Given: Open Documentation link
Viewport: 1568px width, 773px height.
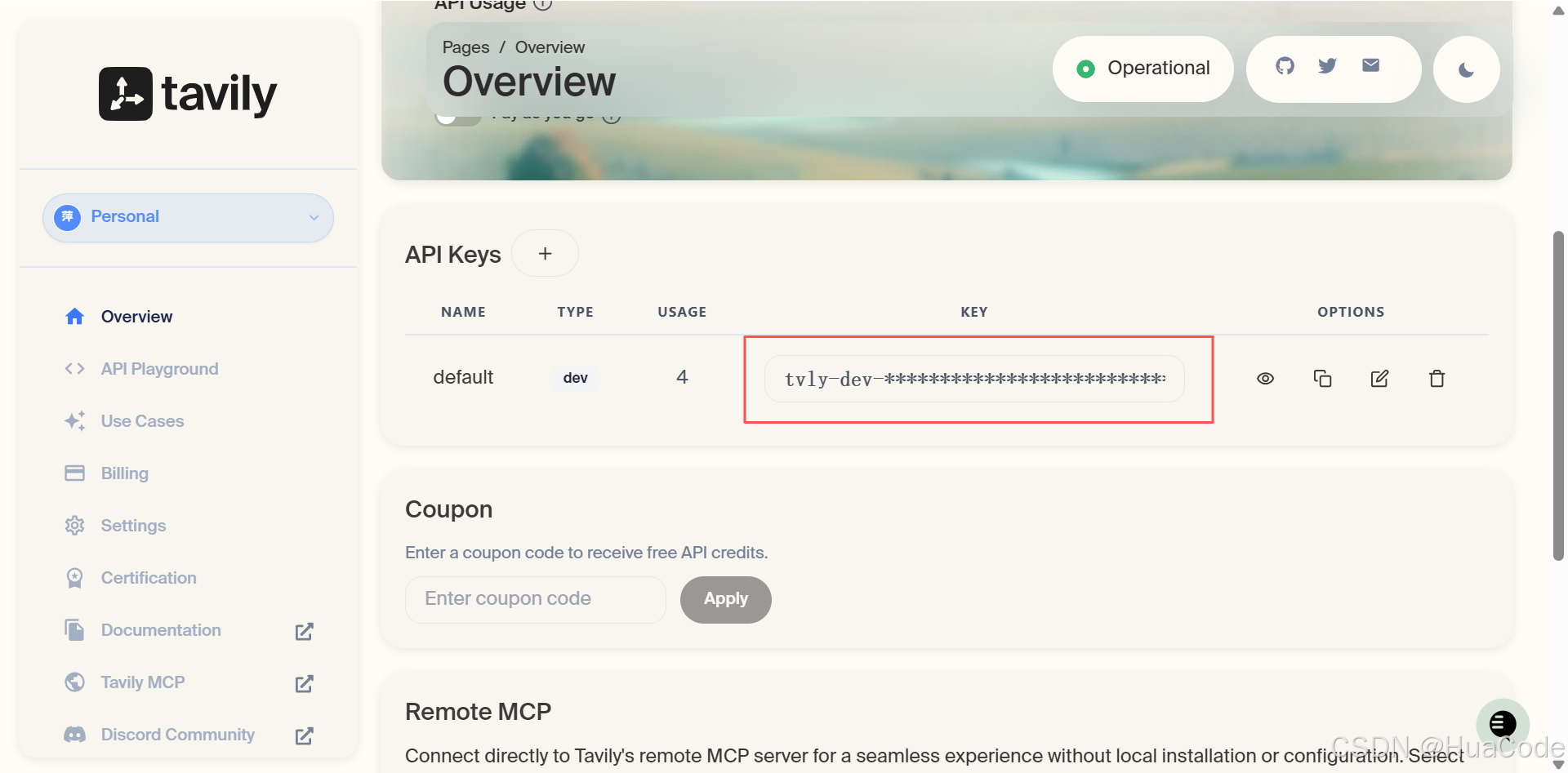Looking at the screenshot, I should [161, 630].
